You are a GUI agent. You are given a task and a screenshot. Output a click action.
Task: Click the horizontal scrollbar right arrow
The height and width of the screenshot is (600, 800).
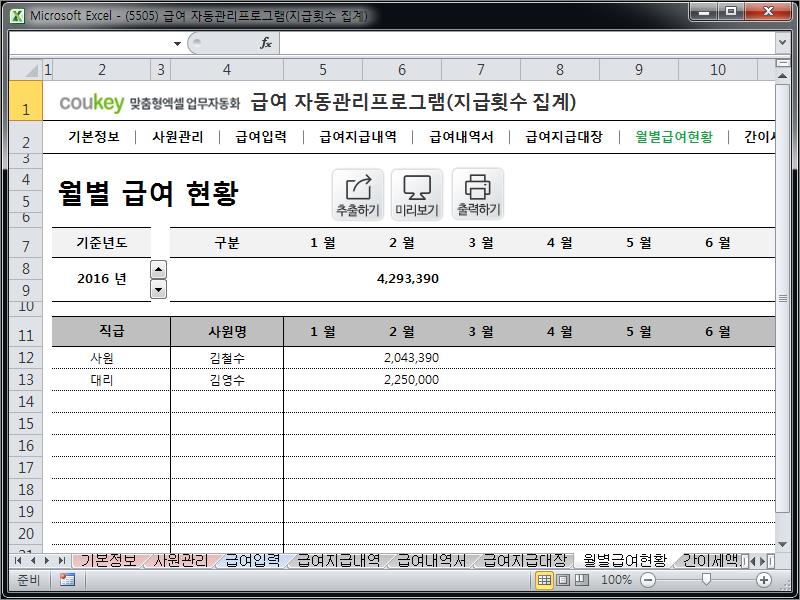[763, 561]
